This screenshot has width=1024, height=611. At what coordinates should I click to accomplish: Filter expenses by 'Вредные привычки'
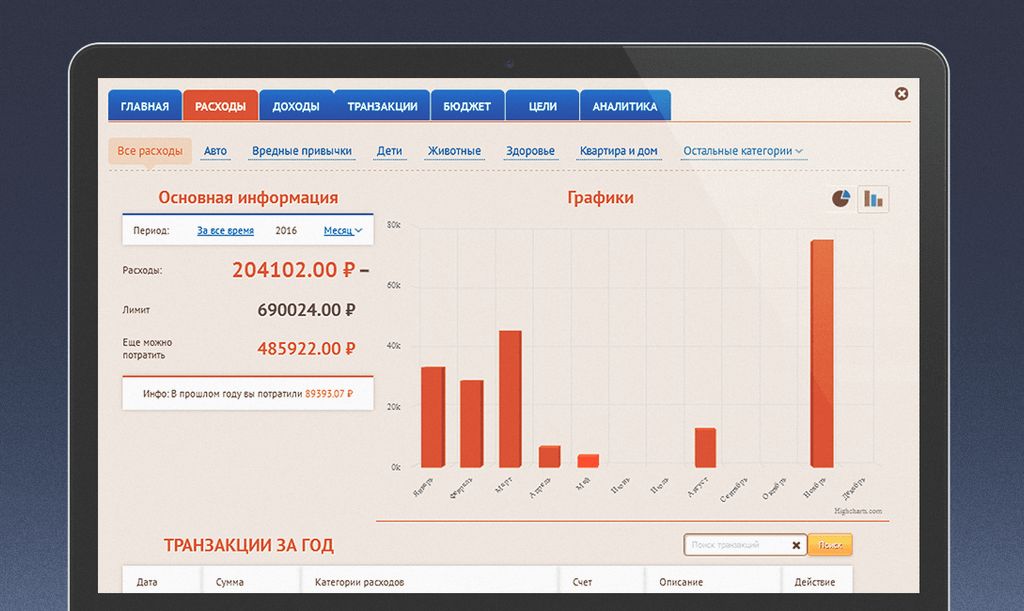tap(302, 151)
